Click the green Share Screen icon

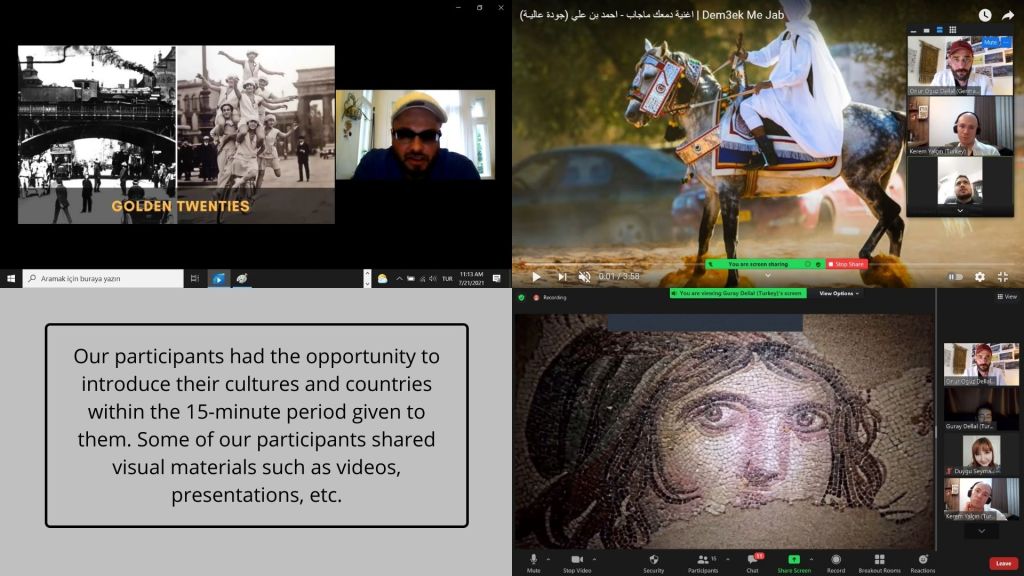point(794,560)
